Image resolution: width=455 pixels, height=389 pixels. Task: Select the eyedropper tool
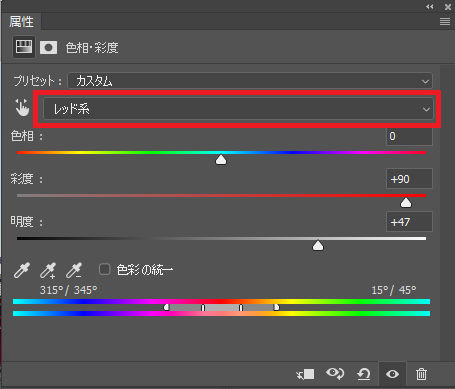(22, 270)
